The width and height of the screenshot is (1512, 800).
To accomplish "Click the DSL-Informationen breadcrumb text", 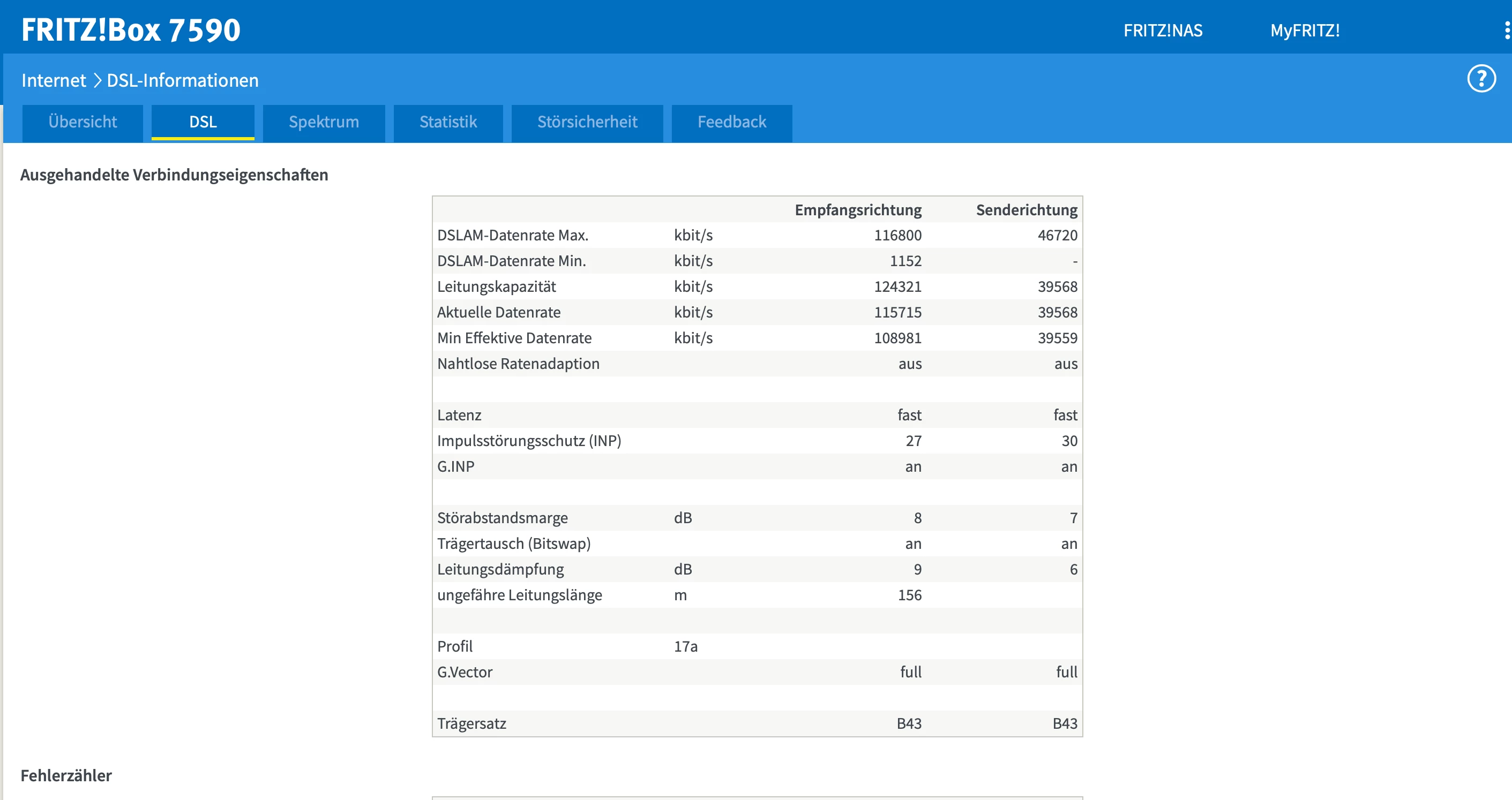I will coord(183,80).
